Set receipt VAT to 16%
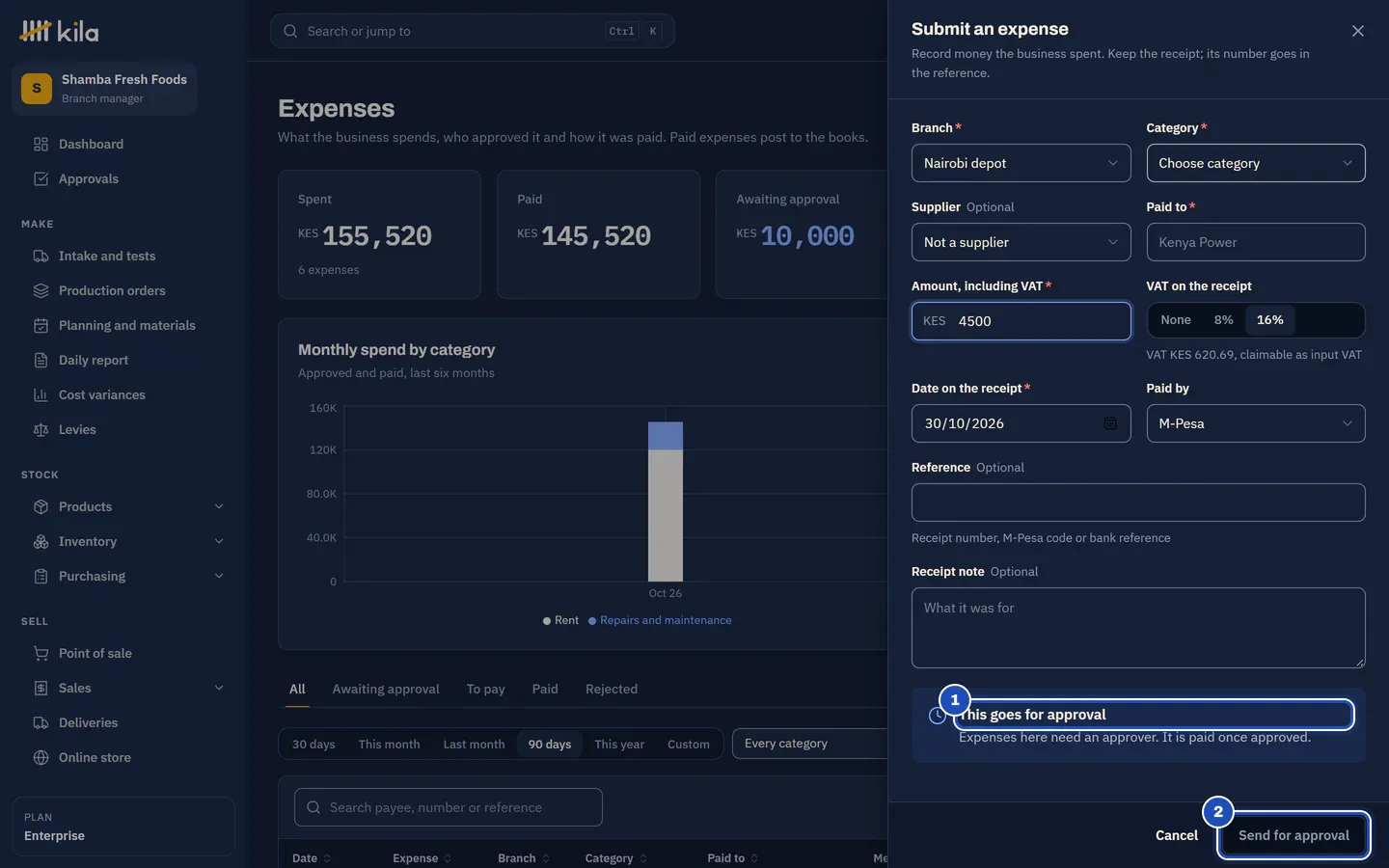This screenshot has height=868, width=1389. 1269,320
